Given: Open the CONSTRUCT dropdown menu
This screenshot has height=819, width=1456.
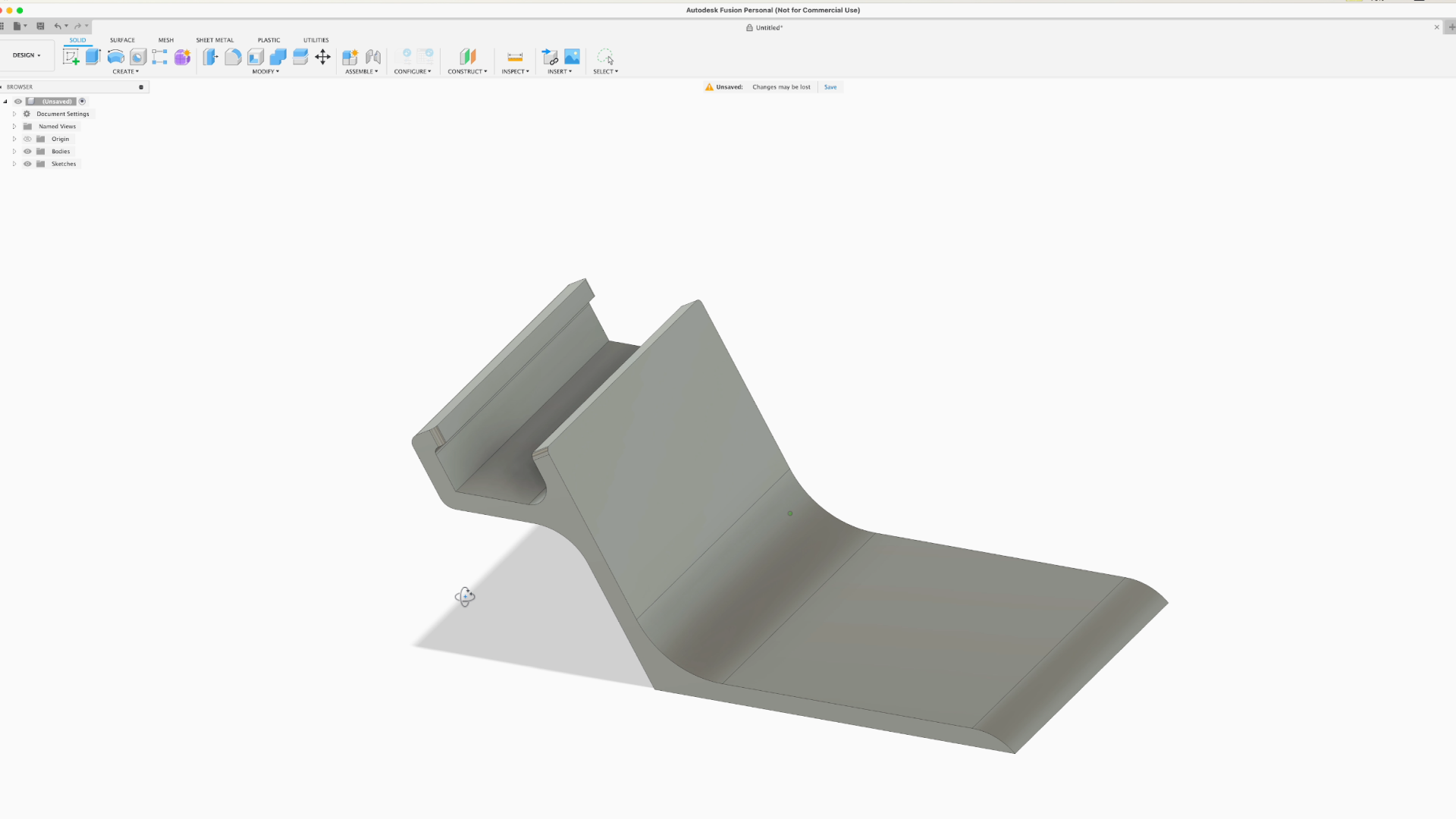Looking at the screenshot, I should point(467,71).
